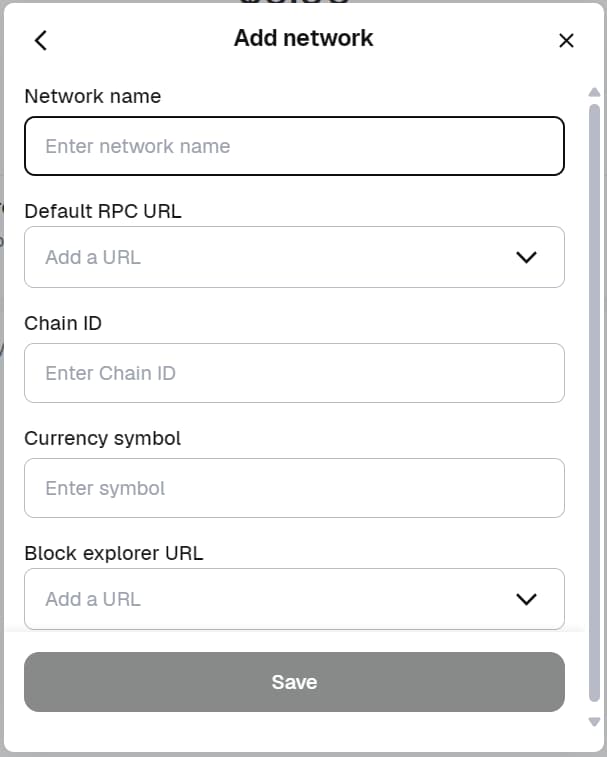Viewport: 607px width, 757px height.
Task: Click the Default RPC URL label
Action: click(x=103, y=211)
